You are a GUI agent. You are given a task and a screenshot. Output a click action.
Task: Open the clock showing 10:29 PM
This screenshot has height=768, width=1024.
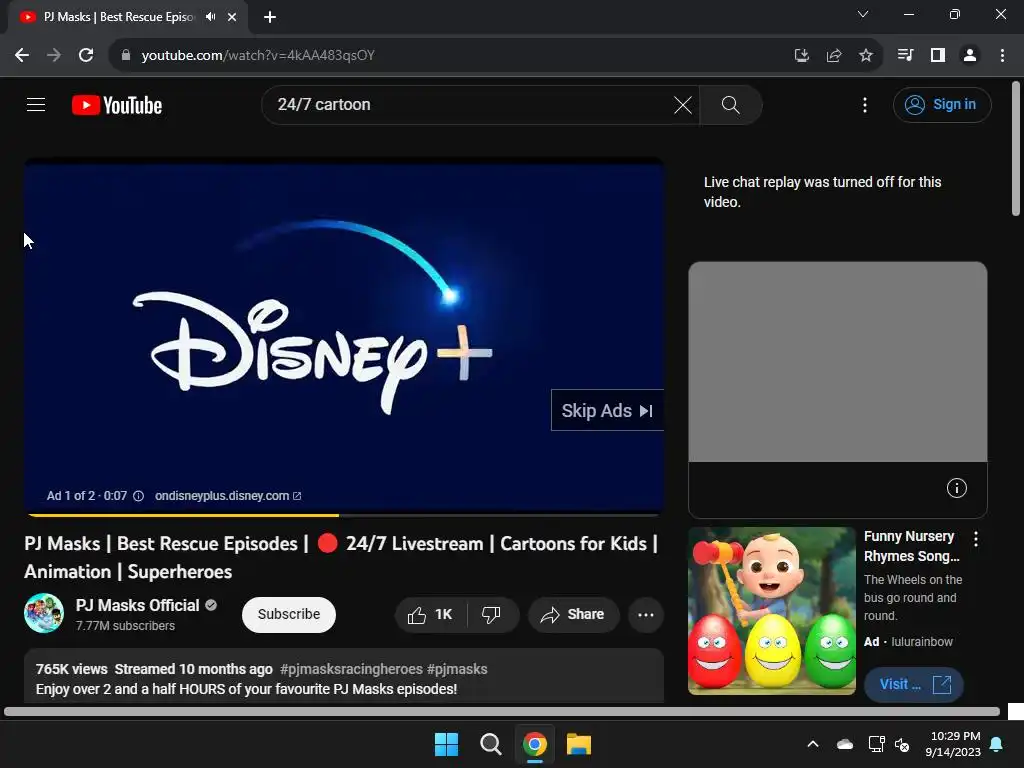[x=953, y=744]
